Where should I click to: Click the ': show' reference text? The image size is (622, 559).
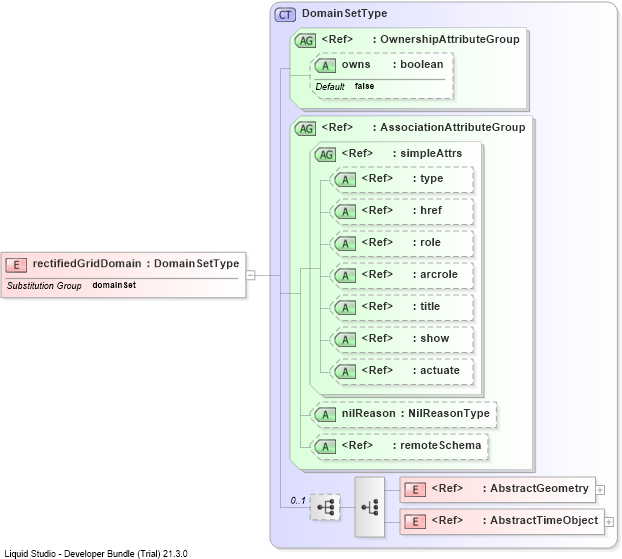pyautogui.click(x=431, y=338)
